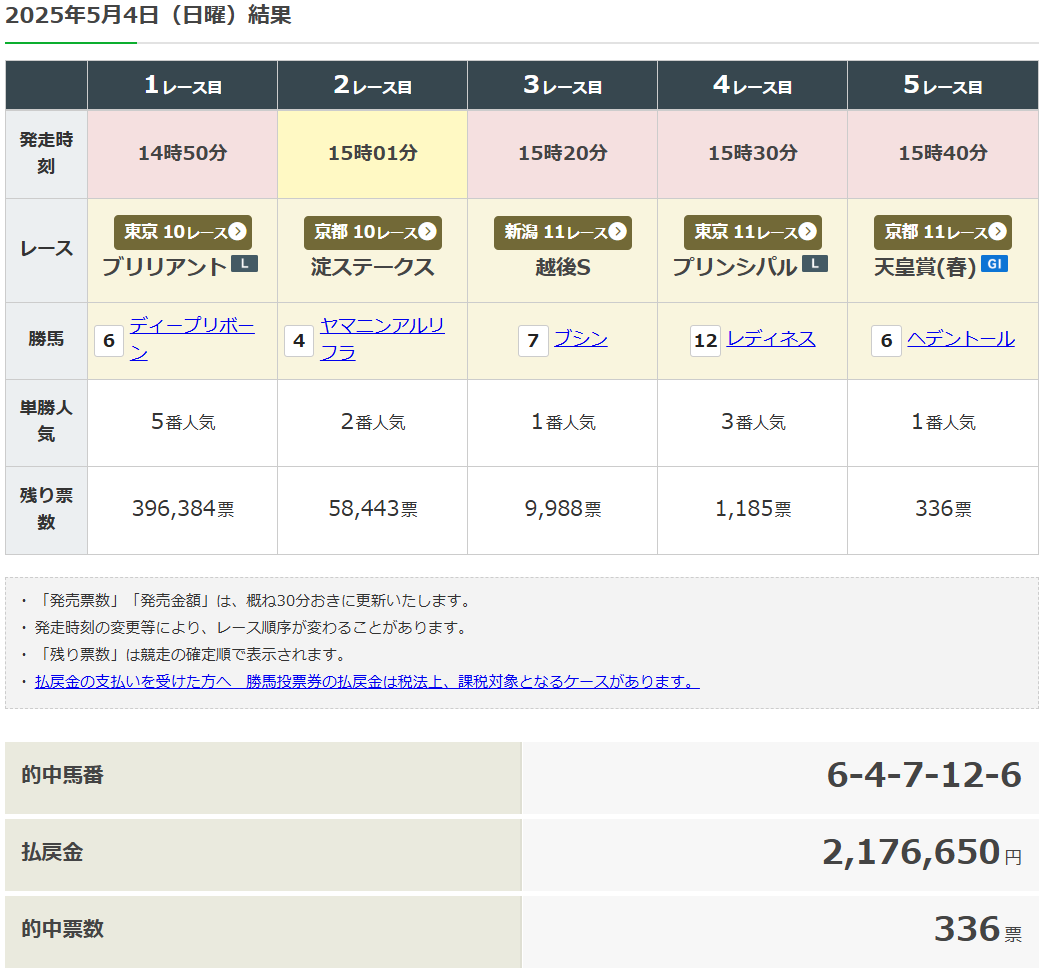This screenshot has width=1046, height=980.
Task: Click the GI grade badge beside 天皇賞(春)
Action: coord(995,264)
